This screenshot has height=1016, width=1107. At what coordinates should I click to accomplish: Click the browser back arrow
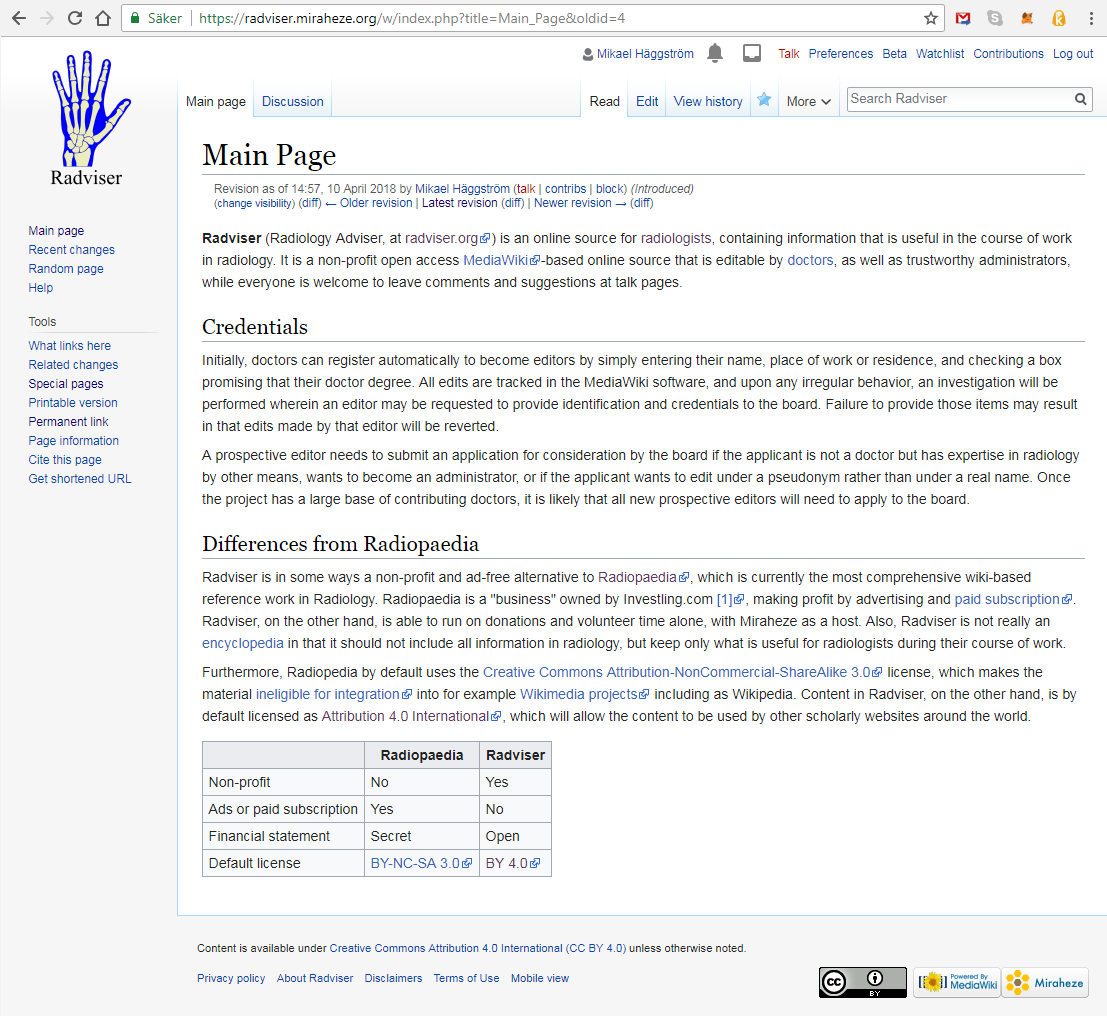pos(18,18)
